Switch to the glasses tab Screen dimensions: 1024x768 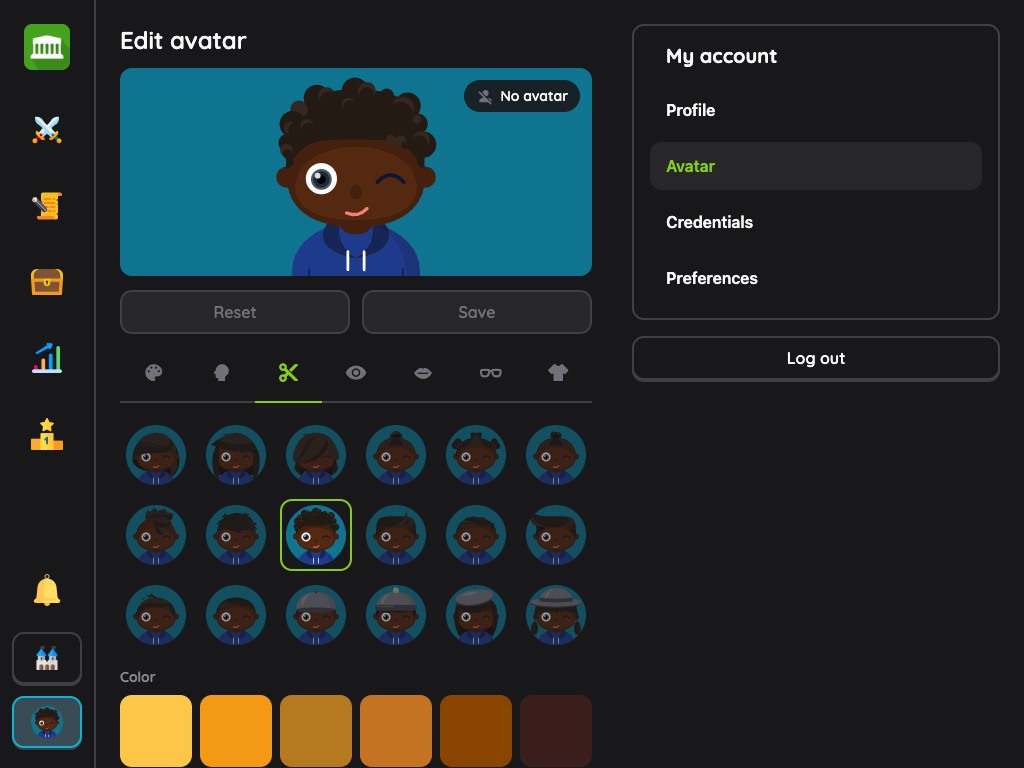click(490, 373)
